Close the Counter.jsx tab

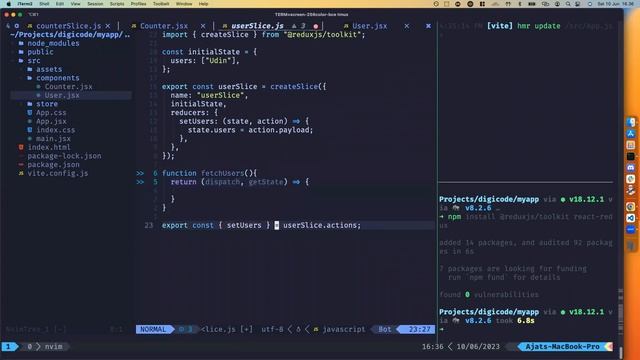point(203,26)
